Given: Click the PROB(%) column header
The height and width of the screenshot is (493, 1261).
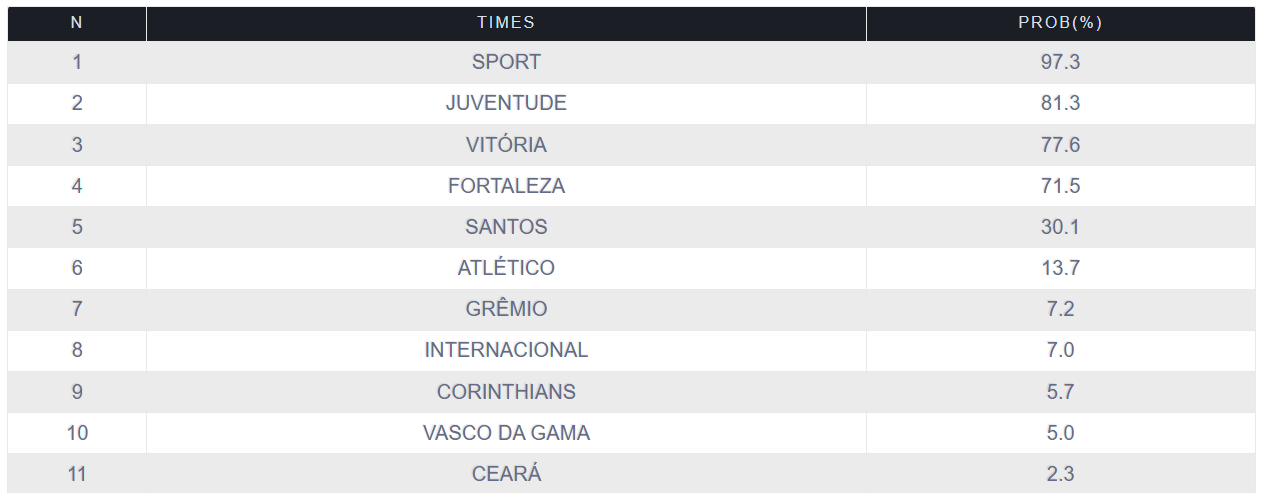Looking at the screenshot, I should [1060, 23].
